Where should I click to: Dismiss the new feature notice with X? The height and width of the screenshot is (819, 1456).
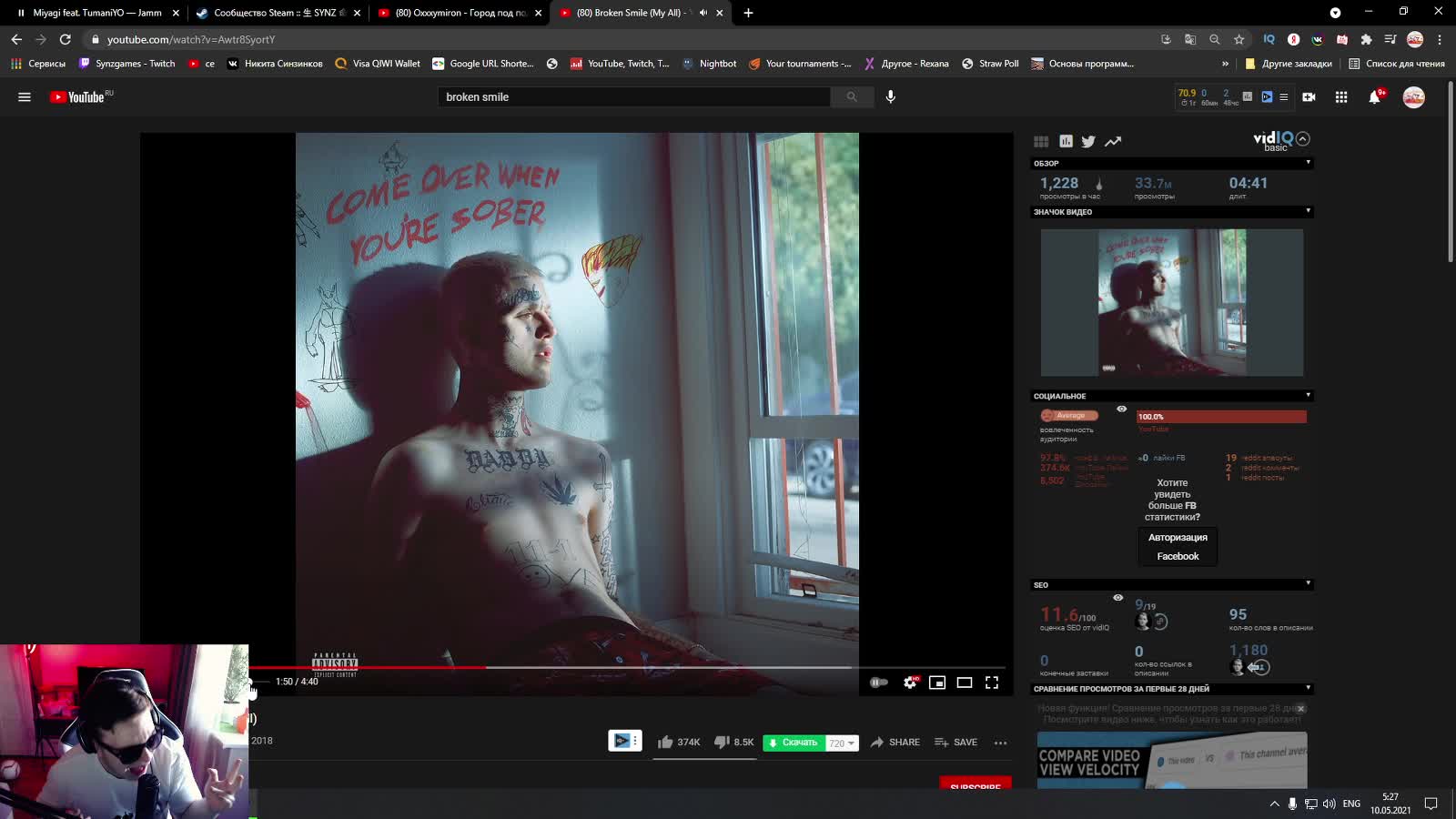(1300, 709)
